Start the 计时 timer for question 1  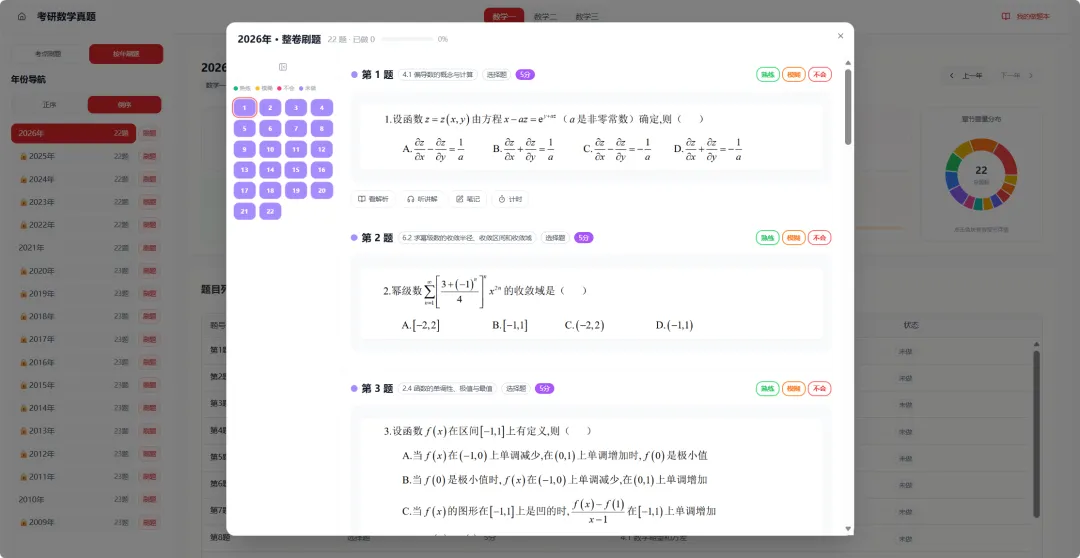(x=510, y=199)
